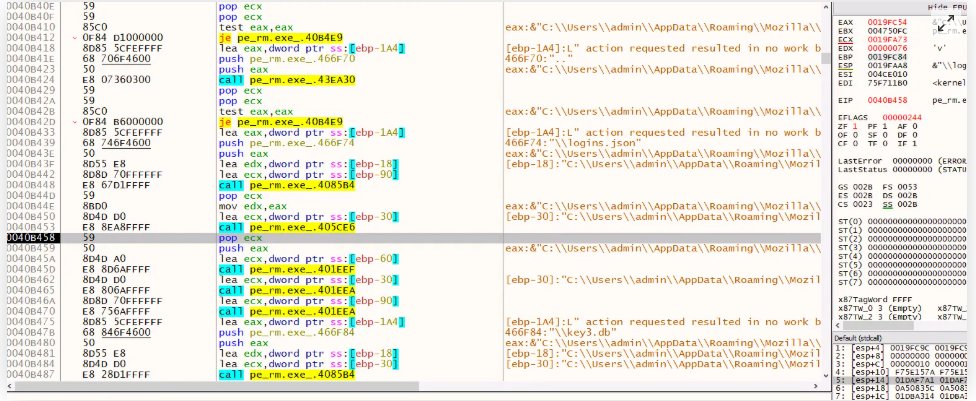Select EIP value in registers panel
Screen dimensions: 976x401
point(887,100)
